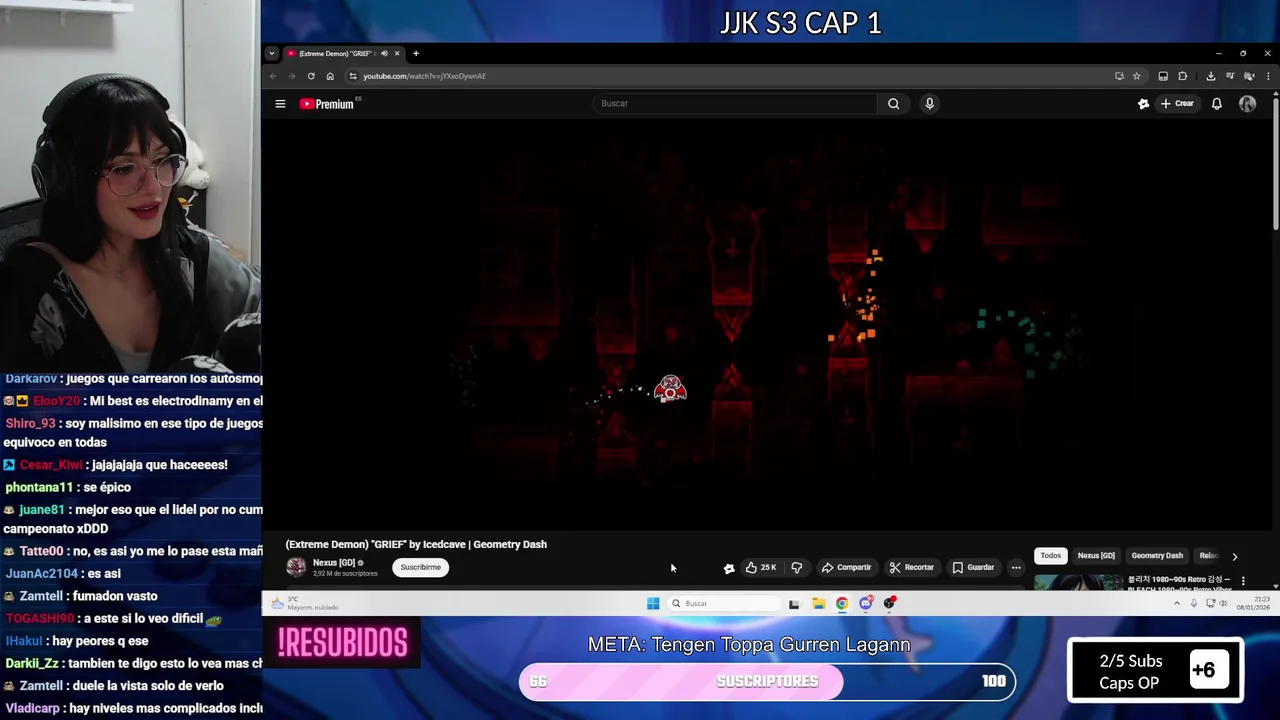Switch to the (Extreme Demon) GRIEF browser tab
The height and width of the screenshot is (720, 1280).
click(x=335, y=53)
